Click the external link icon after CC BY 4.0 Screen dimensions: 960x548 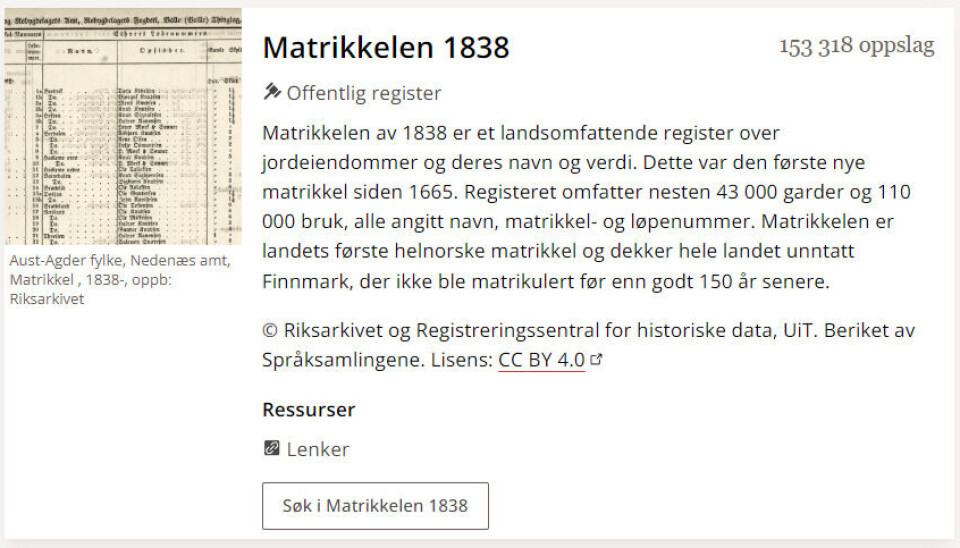[x=597, y=361]
